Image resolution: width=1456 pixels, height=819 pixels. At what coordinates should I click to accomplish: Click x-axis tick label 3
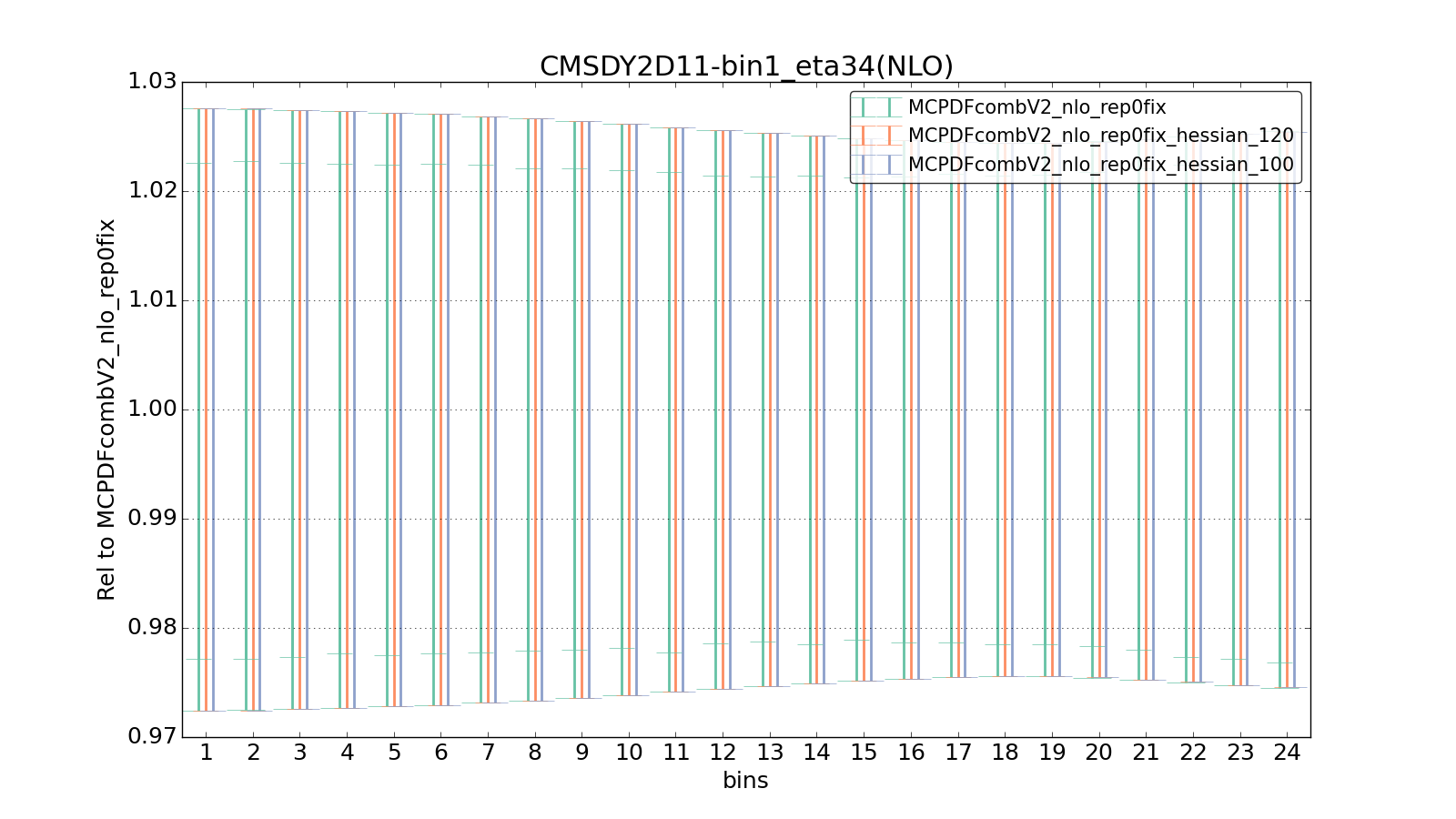pyautogui.click(x=300, y=753)
